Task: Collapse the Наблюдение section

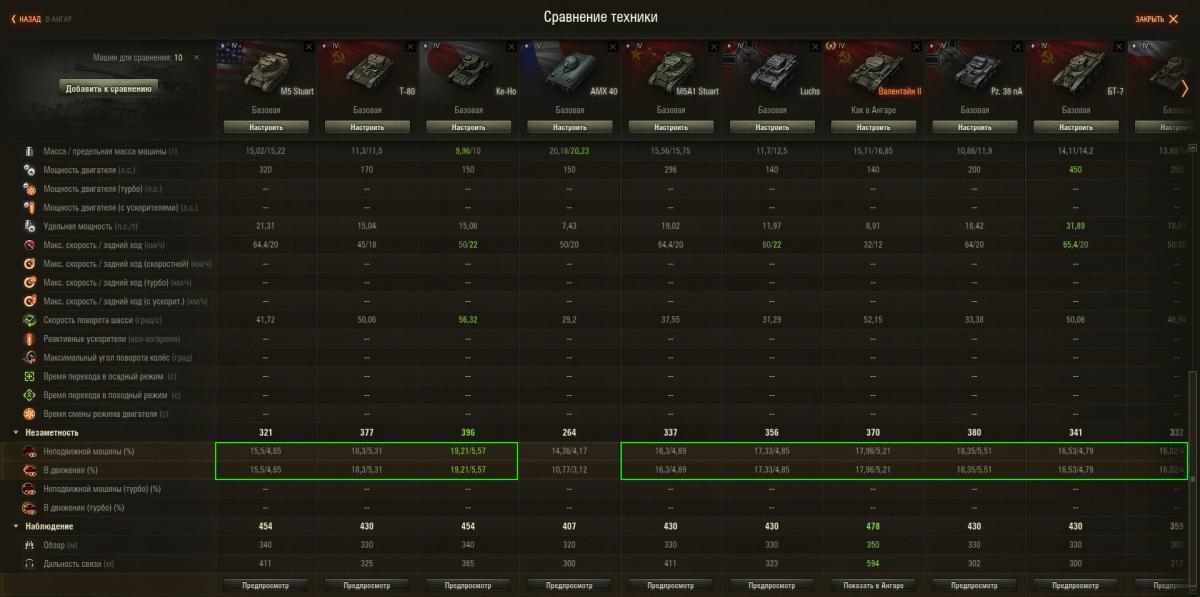Action: 16,526
